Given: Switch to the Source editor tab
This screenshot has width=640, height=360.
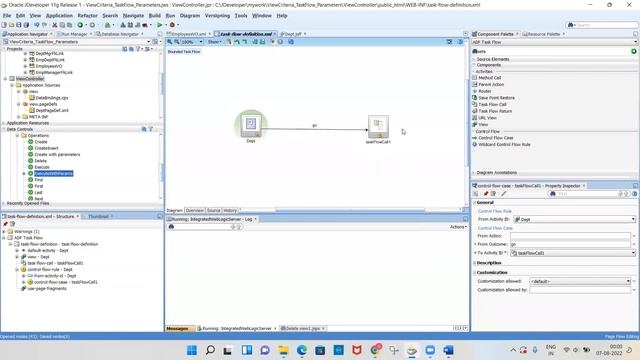Looking at the screenshot, I should [x=213, y=211].
